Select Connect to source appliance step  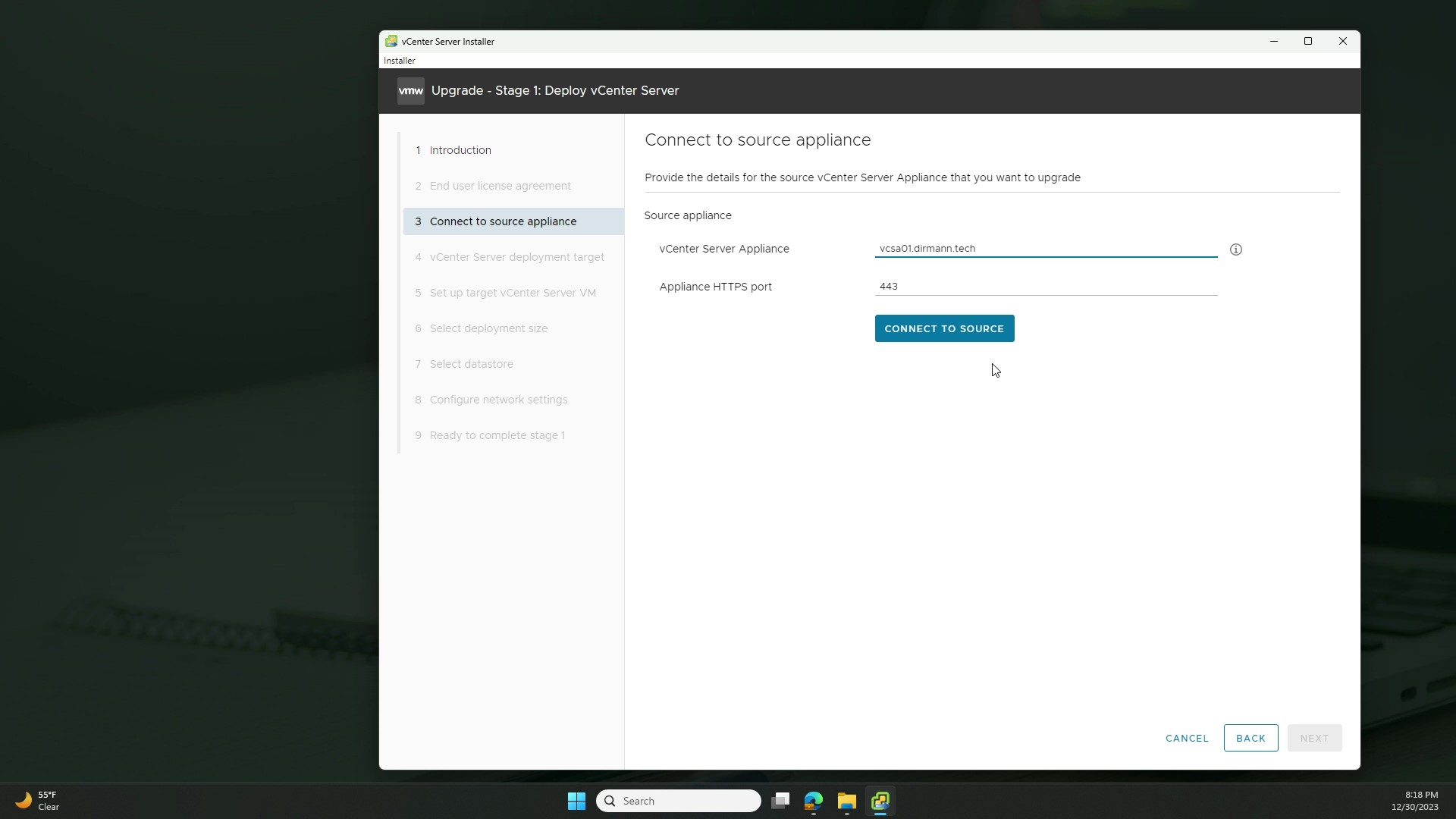[x=513, y=221]
